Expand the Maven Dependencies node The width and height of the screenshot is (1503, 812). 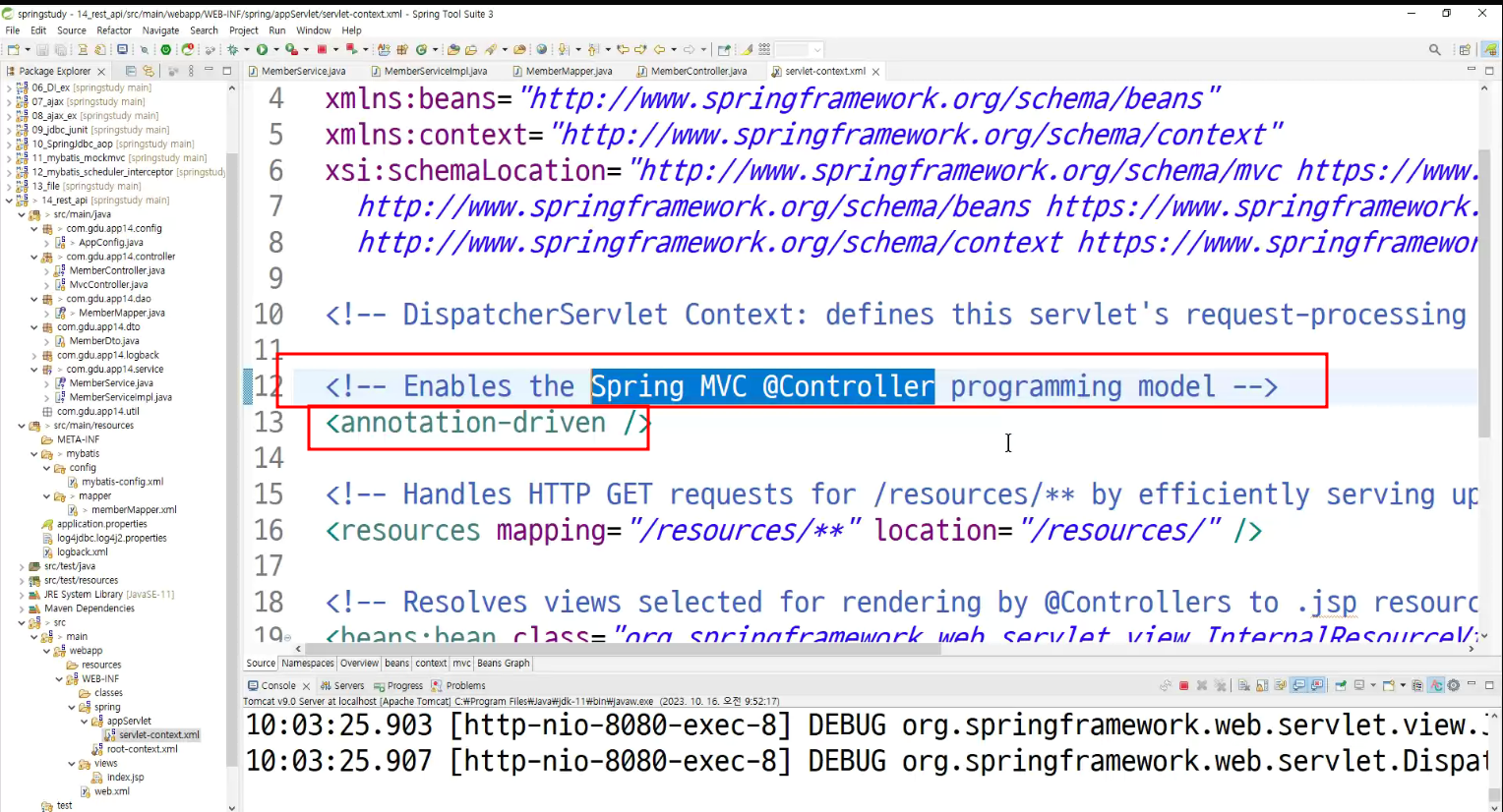pos(22,609)
